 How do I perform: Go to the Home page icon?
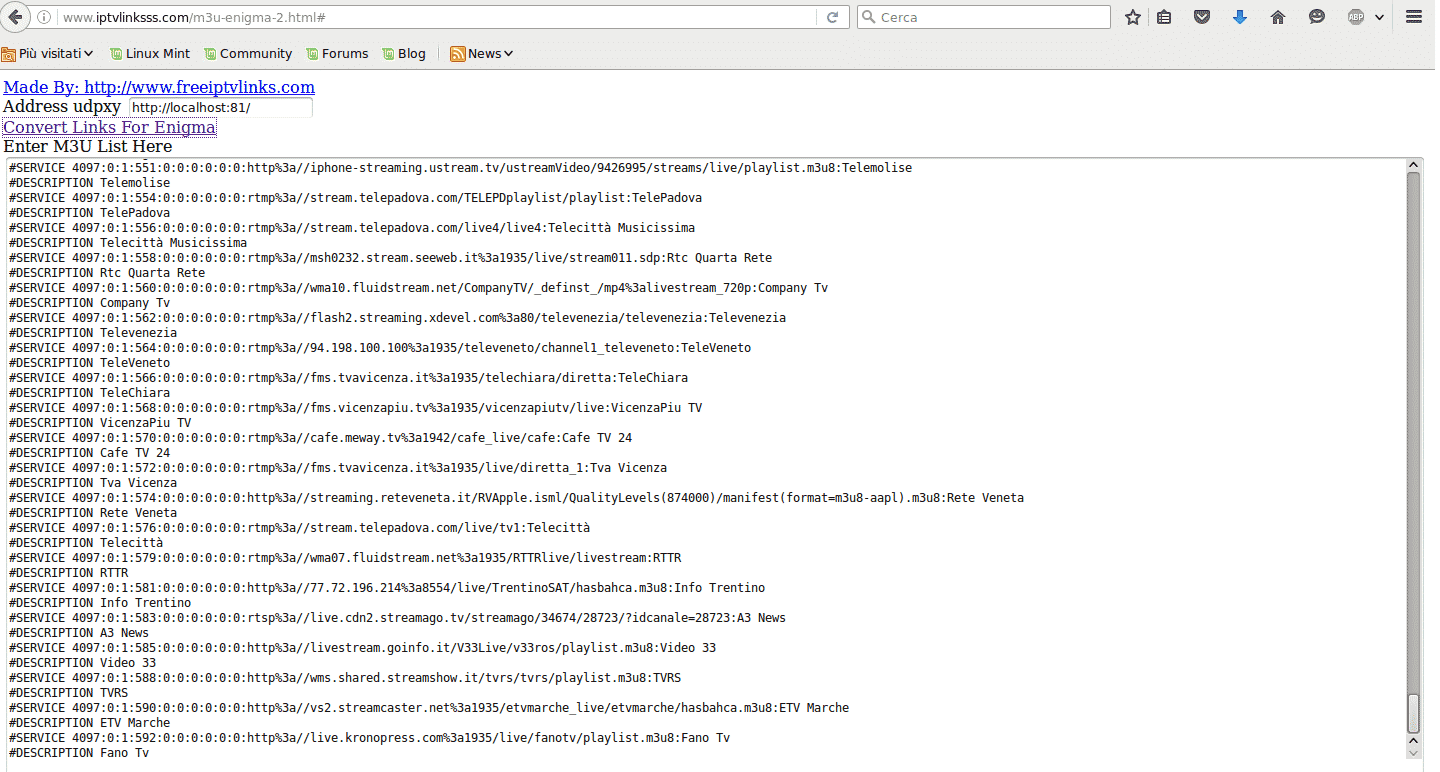click(x=1278, y=17)
